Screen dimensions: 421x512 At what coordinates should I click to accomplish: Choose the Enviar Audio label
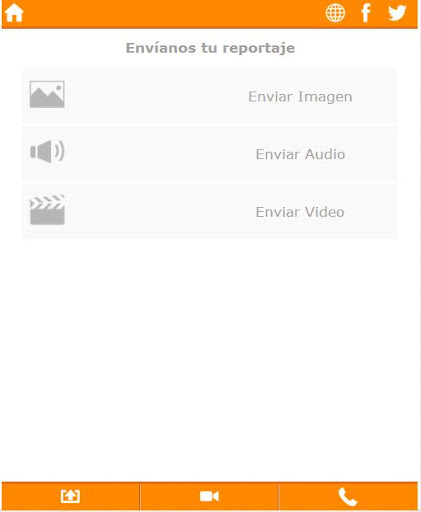tap(300, 154)
